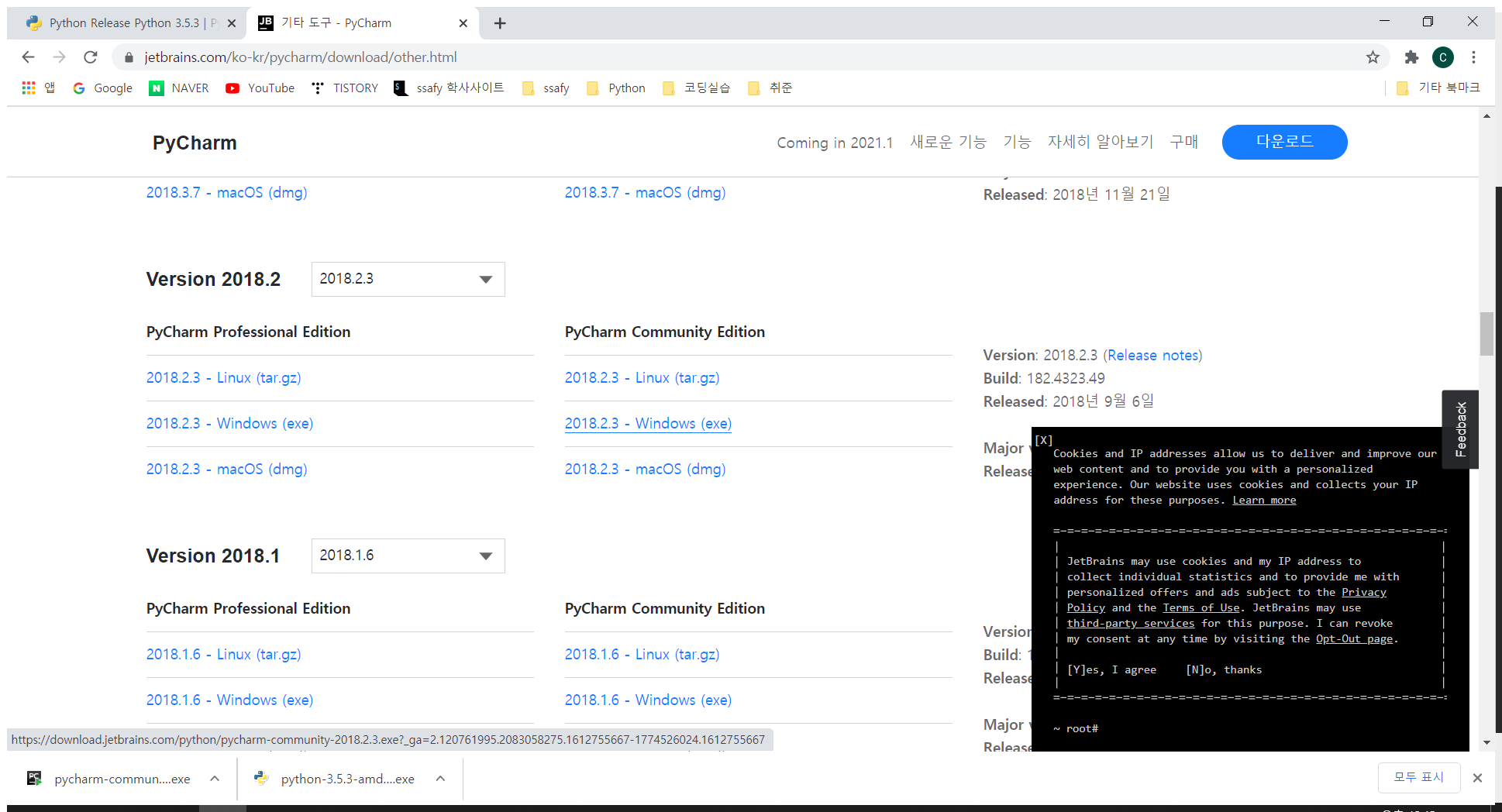Viewport: 1502px width, 812px height.
Task: Open the Learn more cookie link
Action: [1264, 500]
